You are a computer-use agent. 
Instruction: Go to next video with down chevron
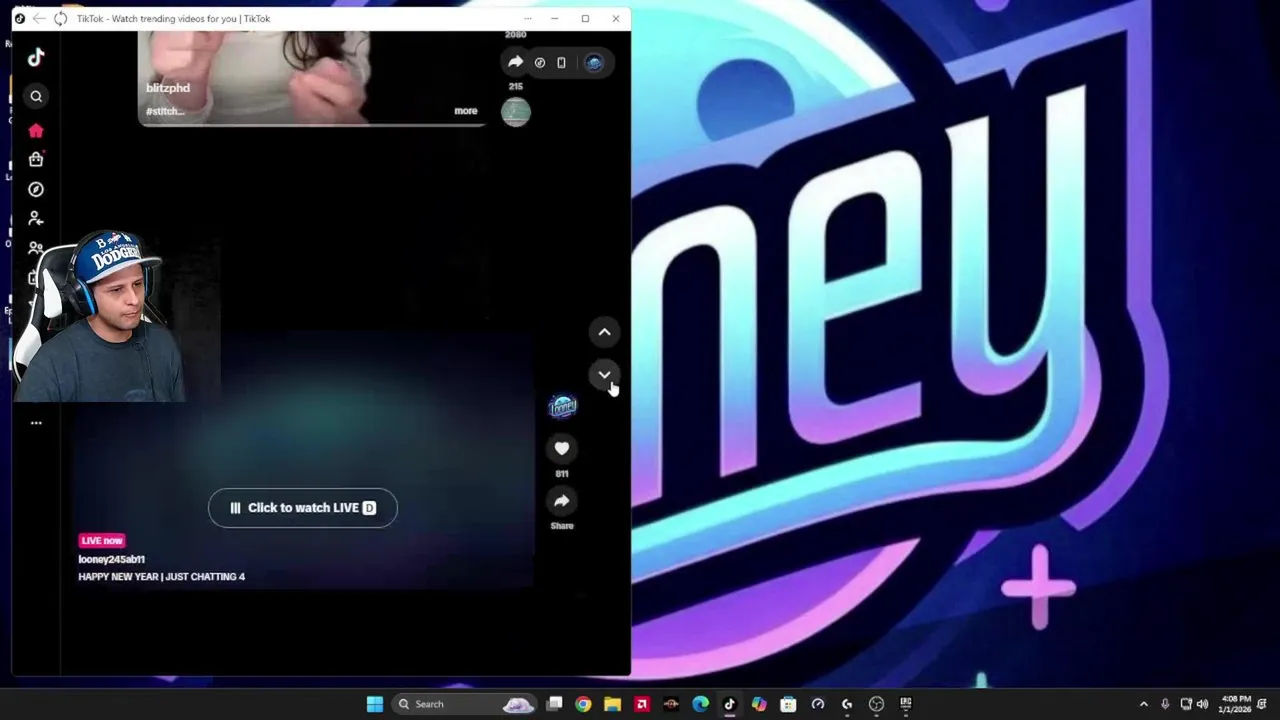tap(604, 375)
